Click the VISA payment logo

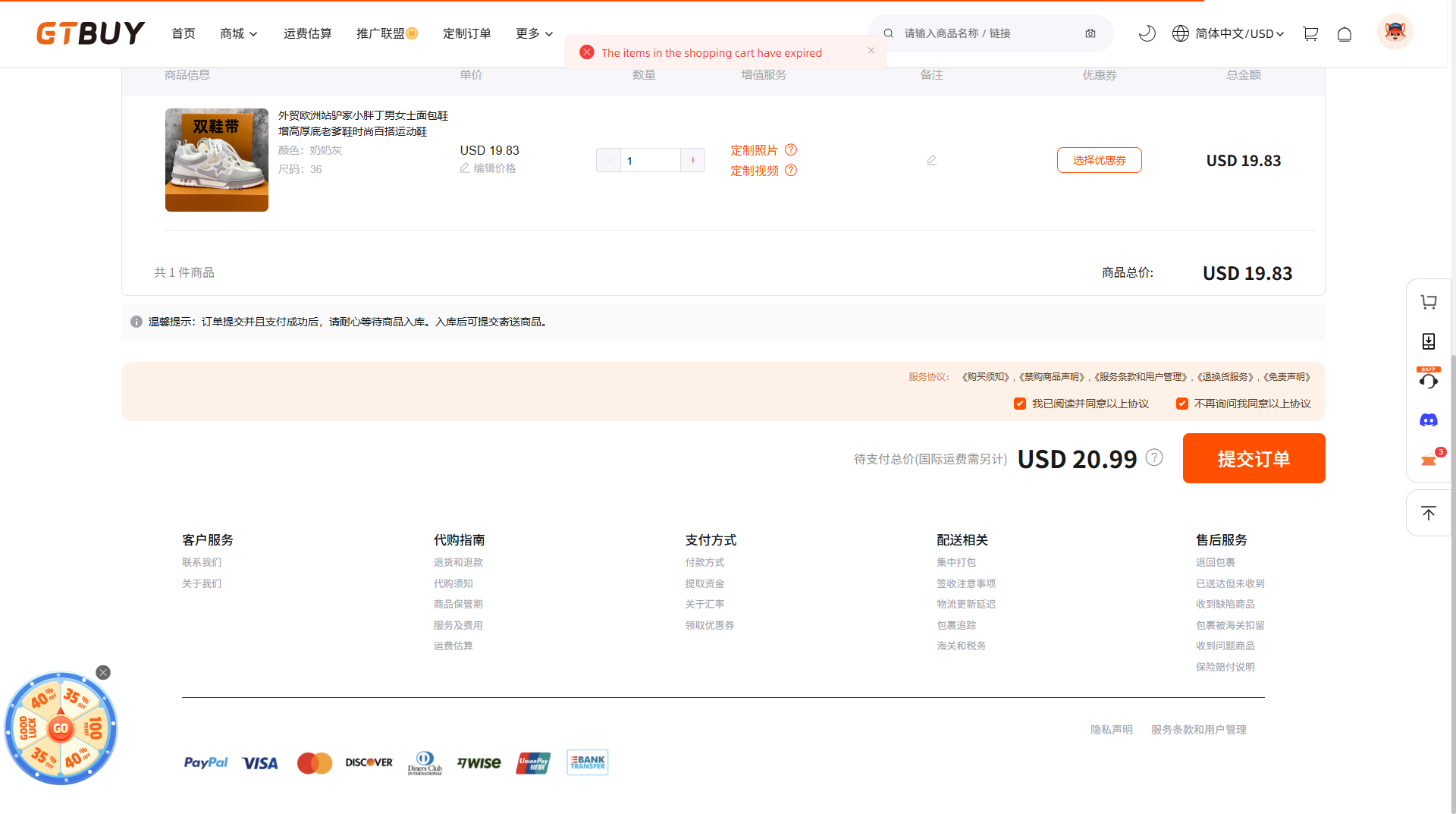point(260,763)
